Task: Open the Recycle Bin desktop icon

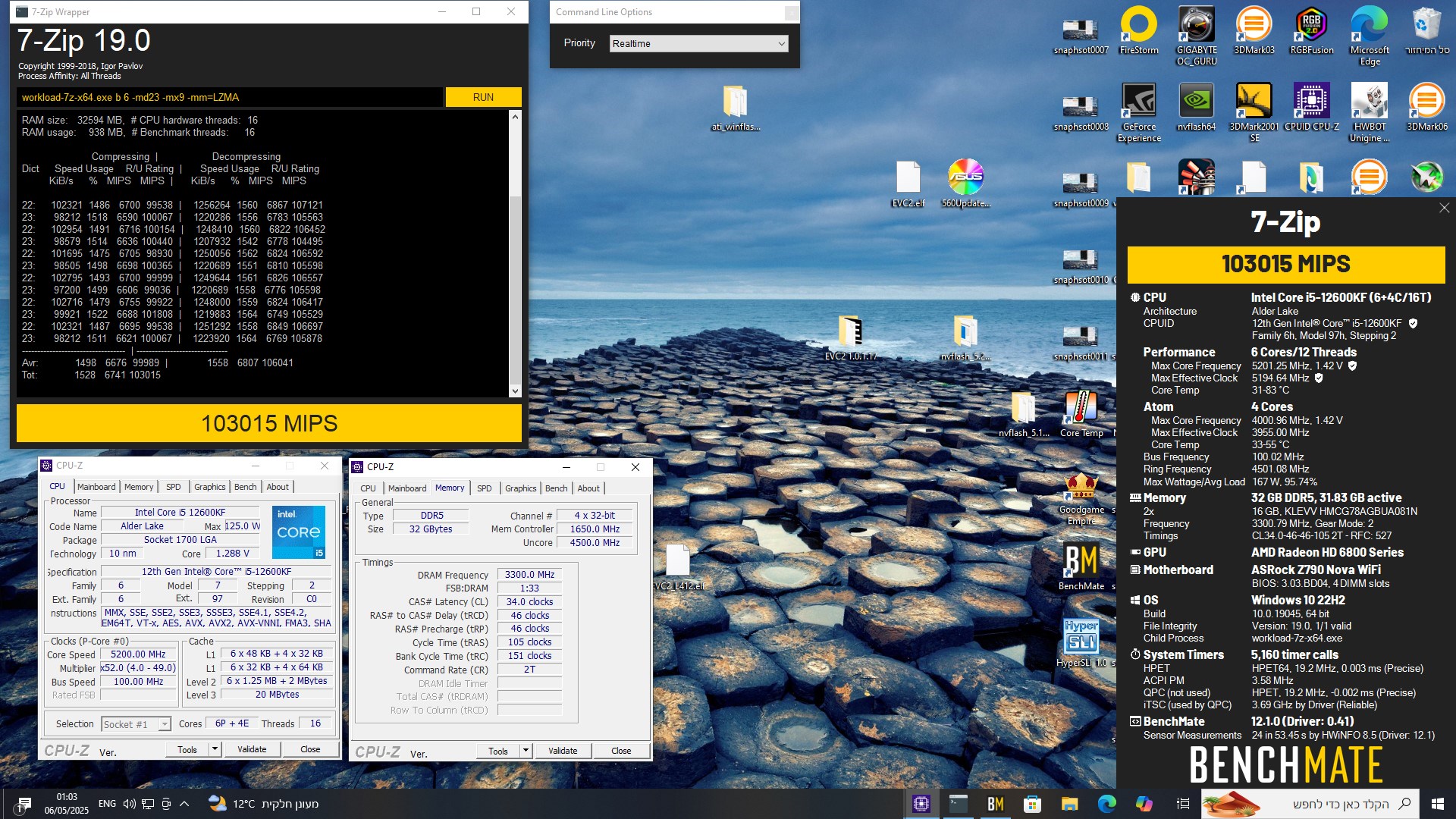Action: [x=1426, y=30]
